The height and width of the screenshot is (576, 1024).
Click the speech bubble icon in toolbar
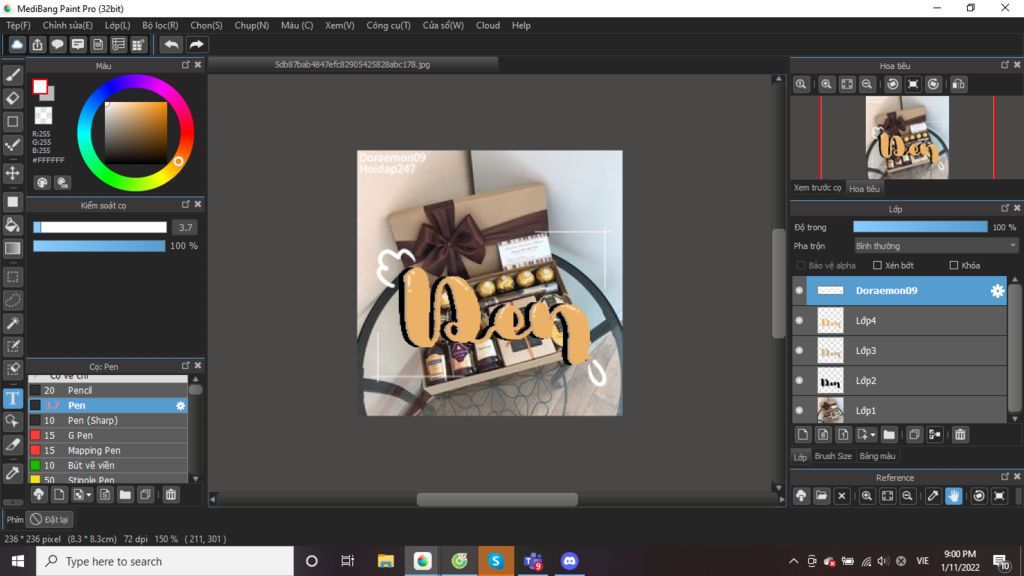(x=57, y=44)
